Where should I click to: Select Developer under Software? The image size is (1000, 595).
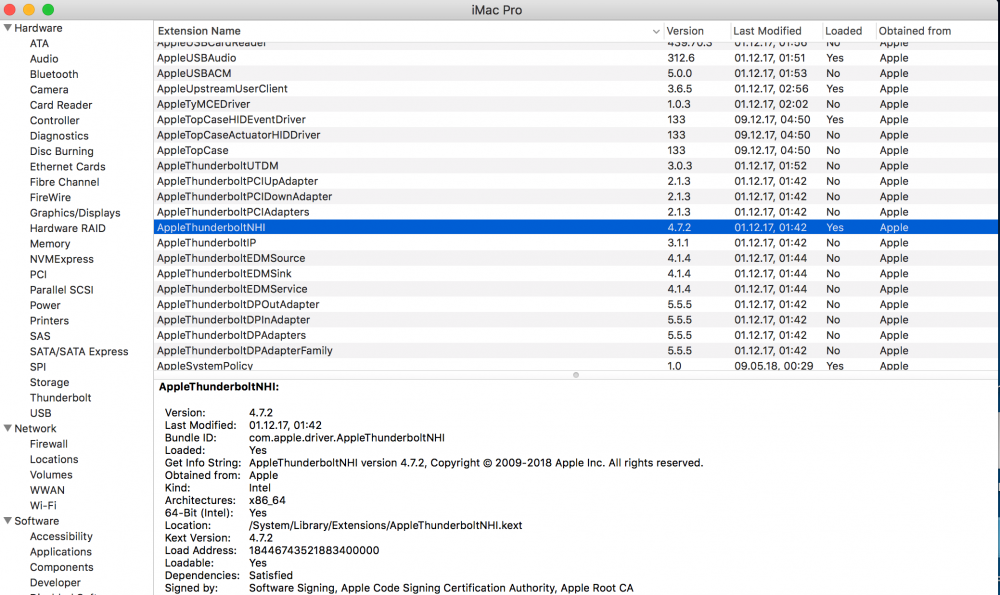[x=55, y=582]
